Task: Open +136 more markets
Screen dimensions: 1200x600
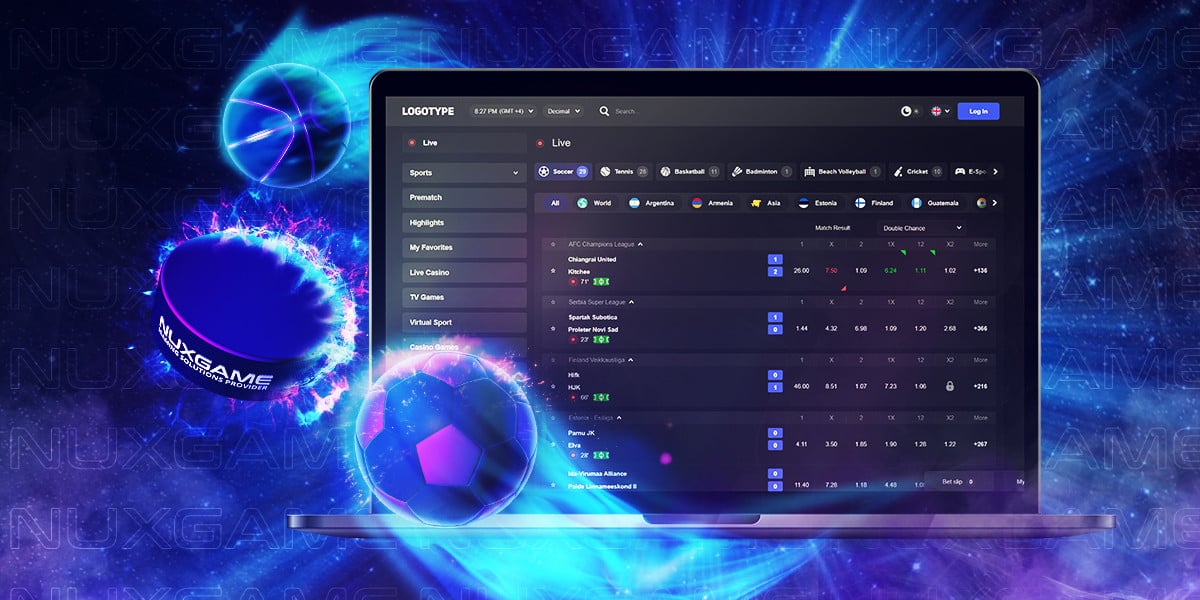Action: tap(980, 271)
